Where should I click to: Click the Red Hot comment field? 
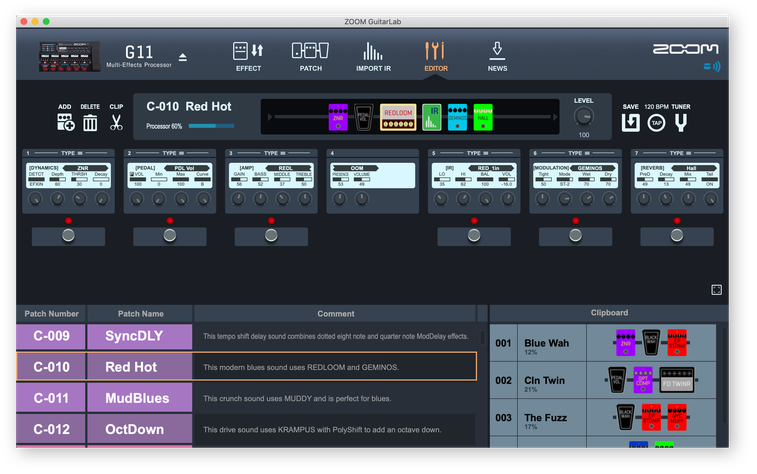(x=334, y=367)
